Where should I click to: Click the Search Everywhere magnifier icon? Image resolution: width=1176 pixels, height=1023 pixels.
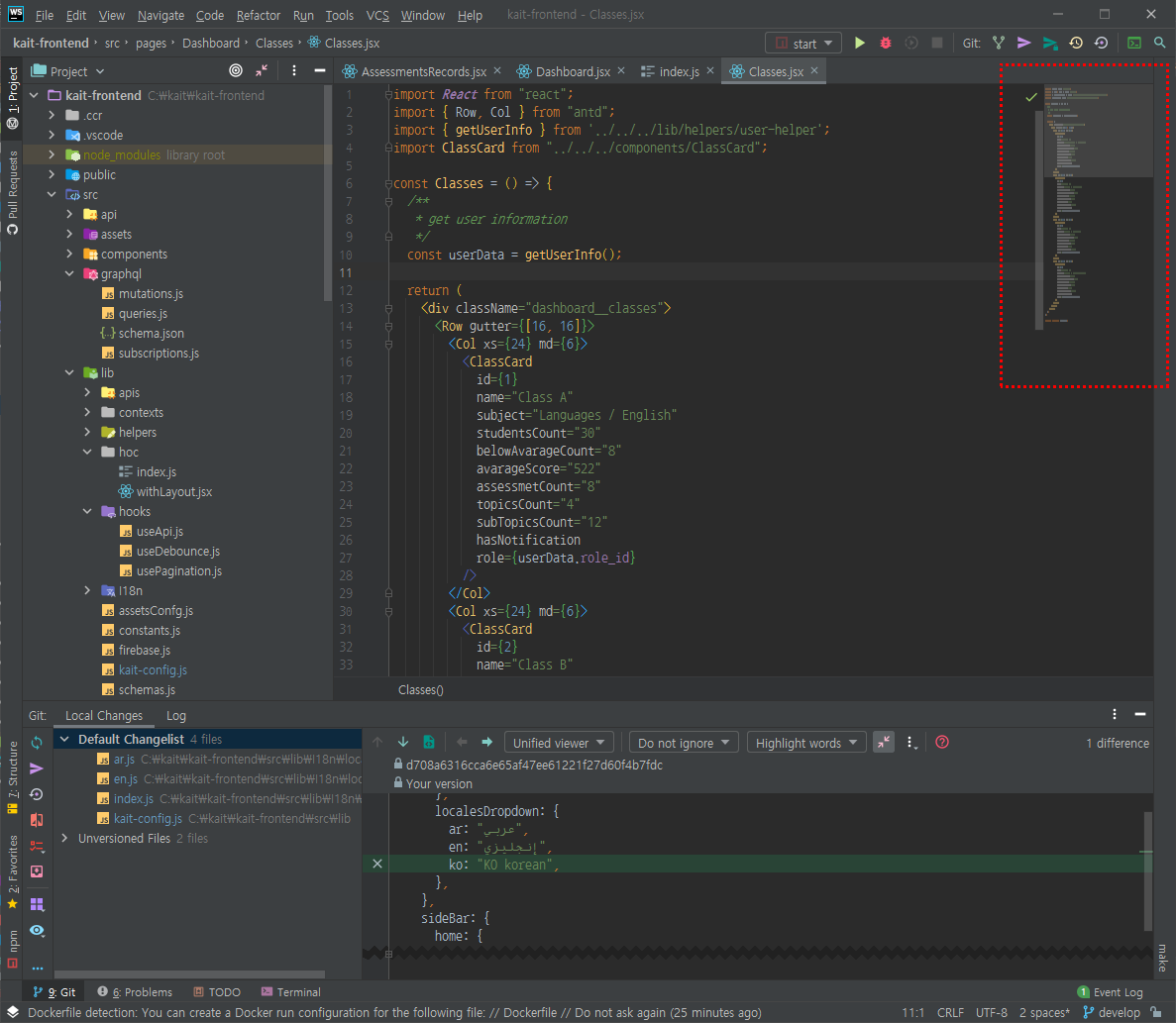click(x=1159, y=44)
